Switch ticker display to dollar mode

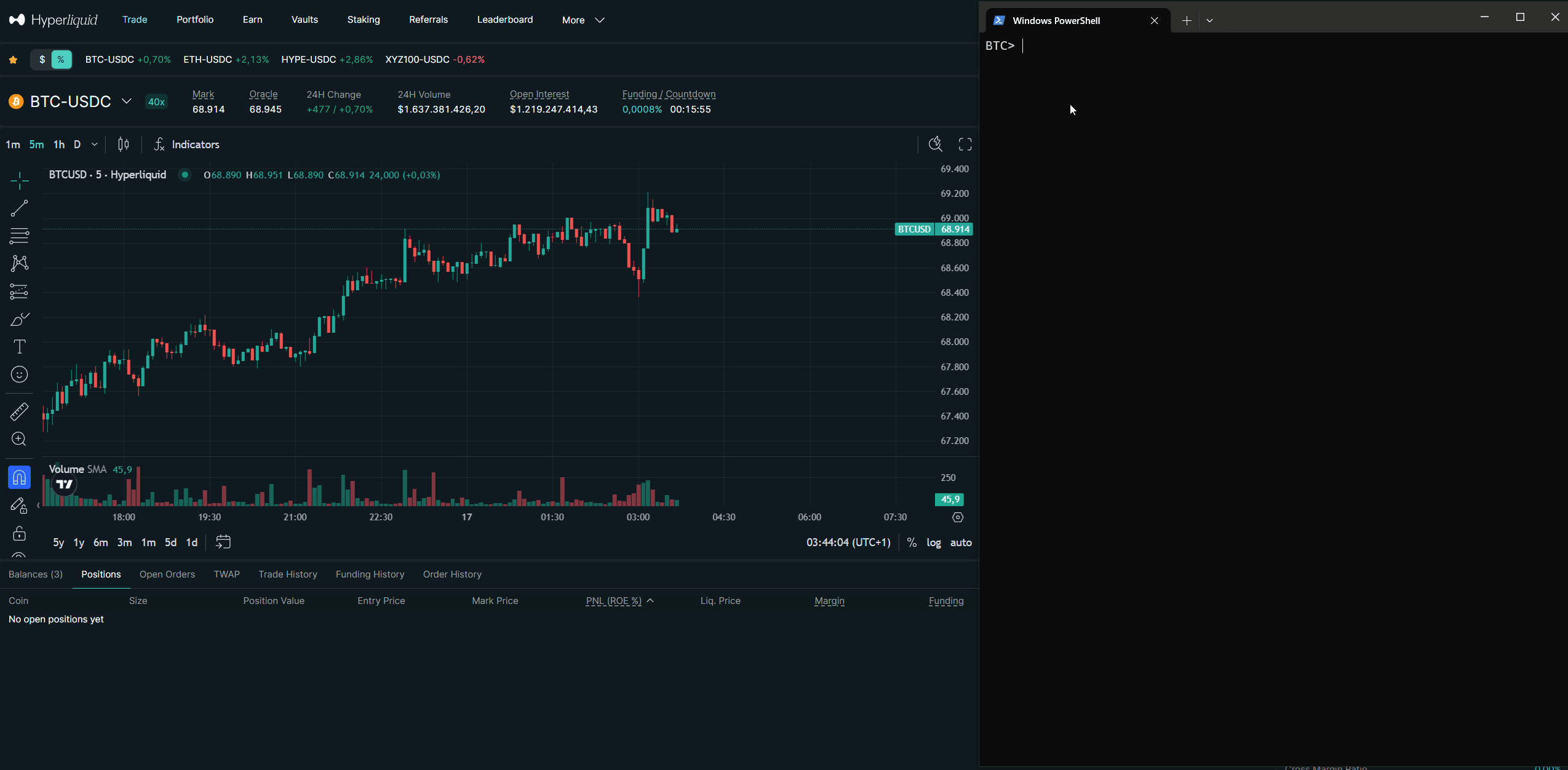pyautogui.click(x=42, y=60)
